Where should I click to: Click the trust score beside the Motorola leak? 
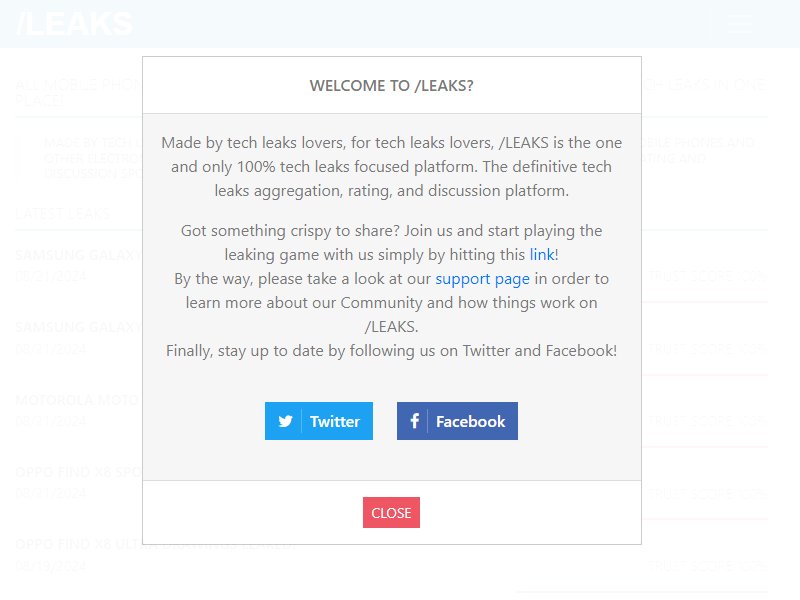(x=708, y=421)
